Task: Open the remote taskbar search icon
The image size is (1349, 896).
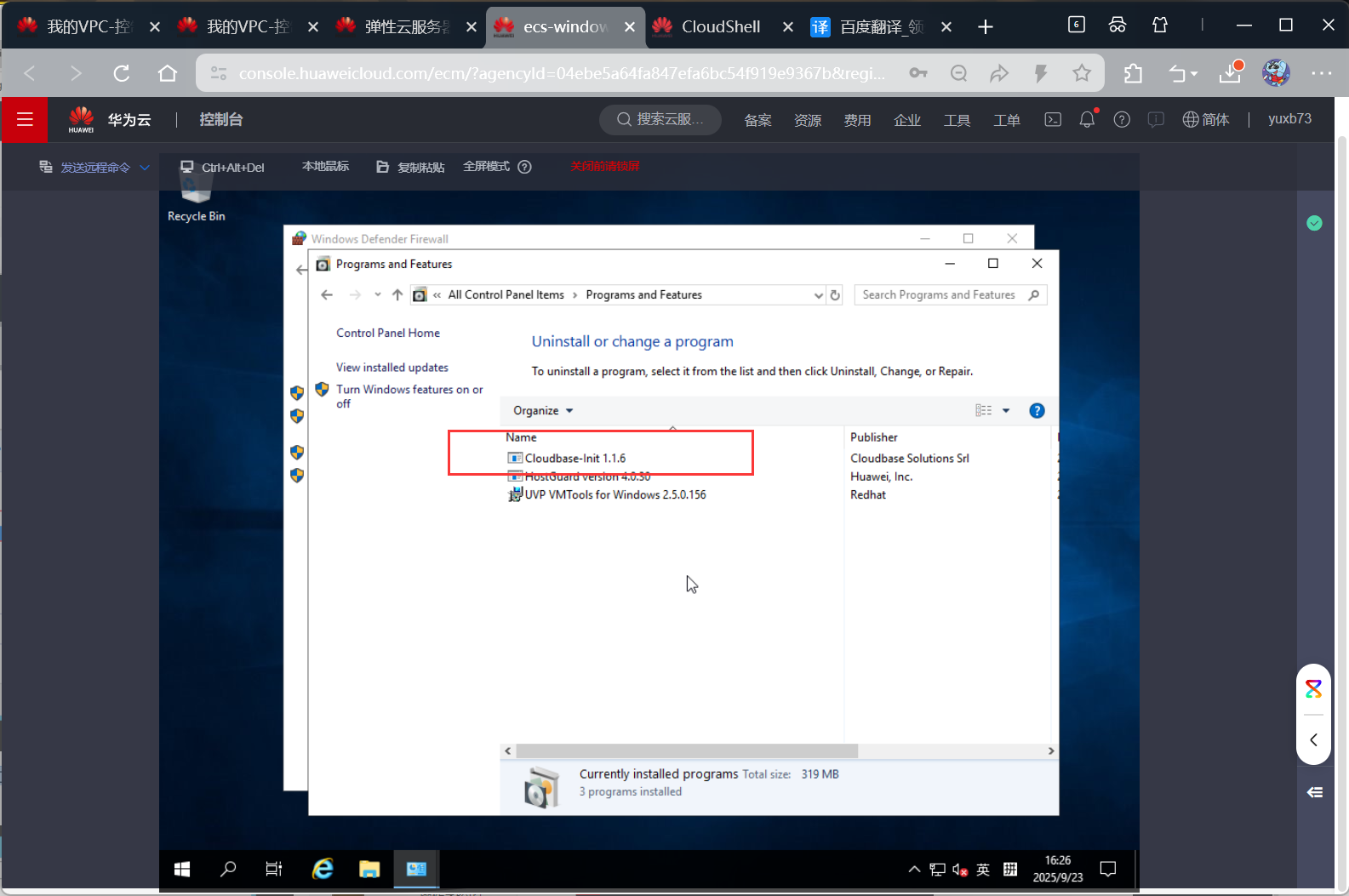Action: 228,869
